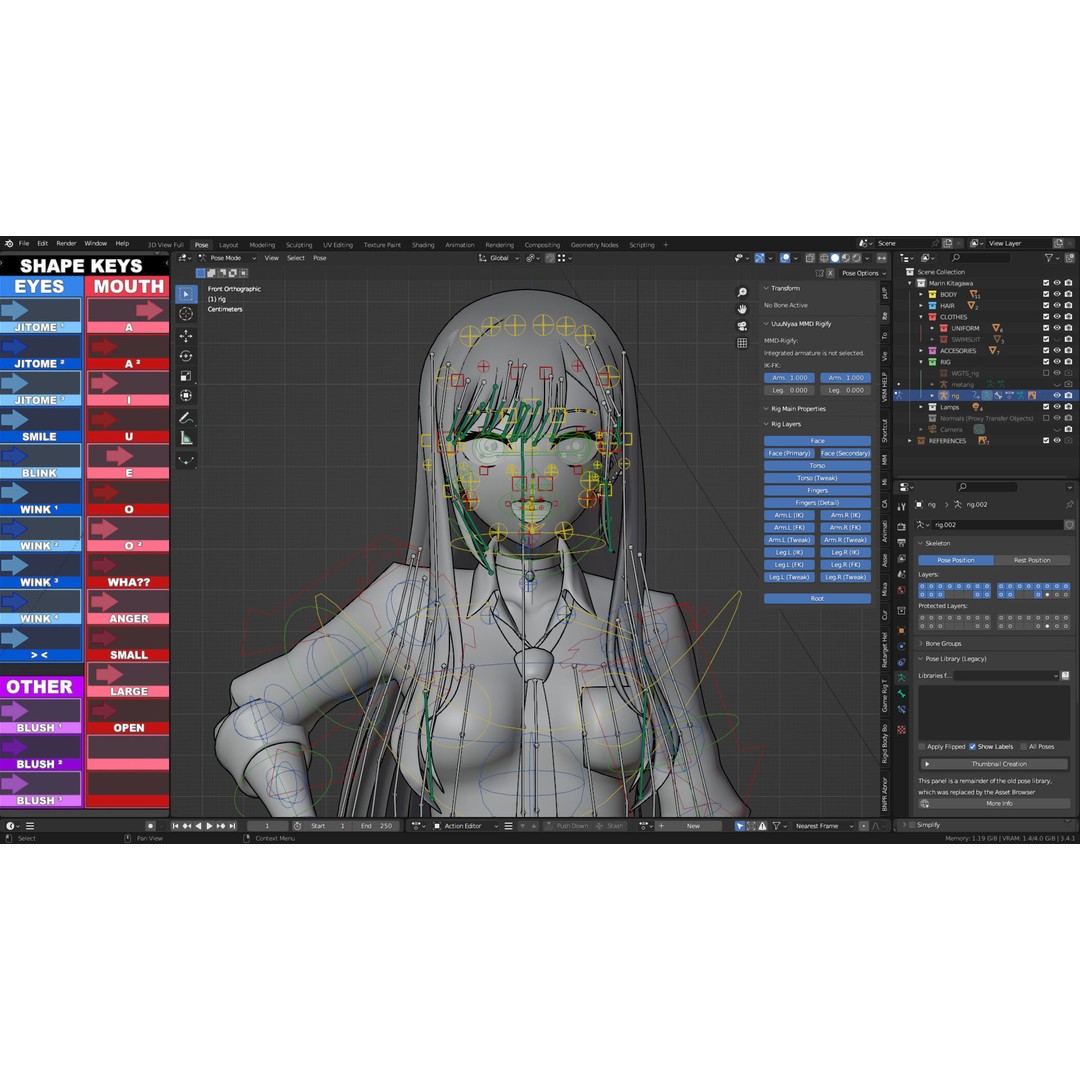Open the Nearest Frame snapping dropdown
The width and height of the screenshot is (1080, 1080).
click(x=823, y=826)
